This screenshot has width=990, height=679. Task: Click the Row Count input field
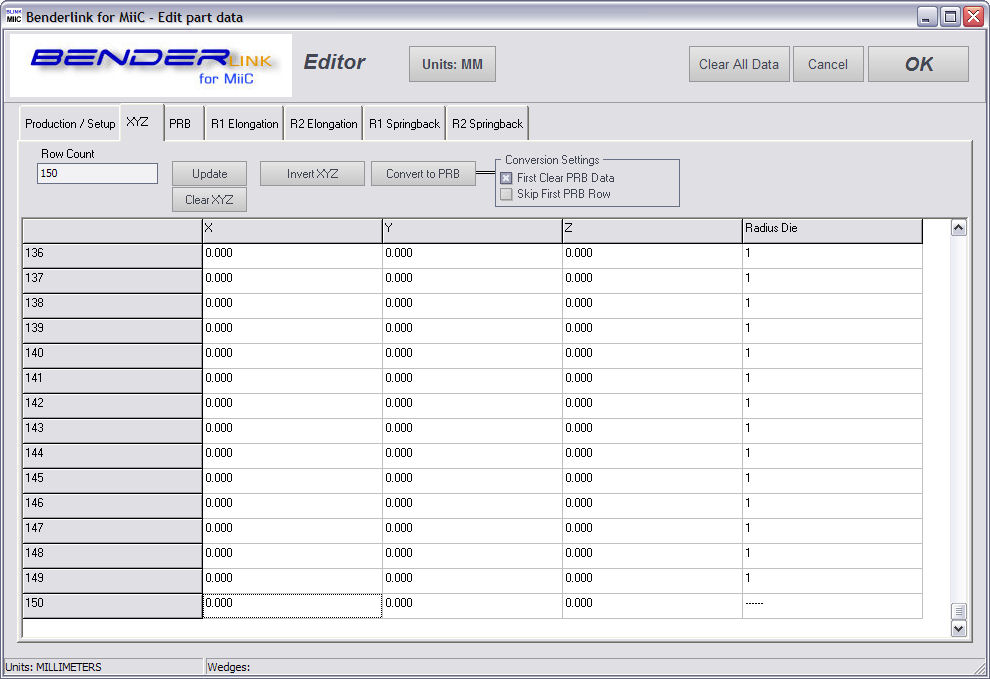click(x=97, y=174)
